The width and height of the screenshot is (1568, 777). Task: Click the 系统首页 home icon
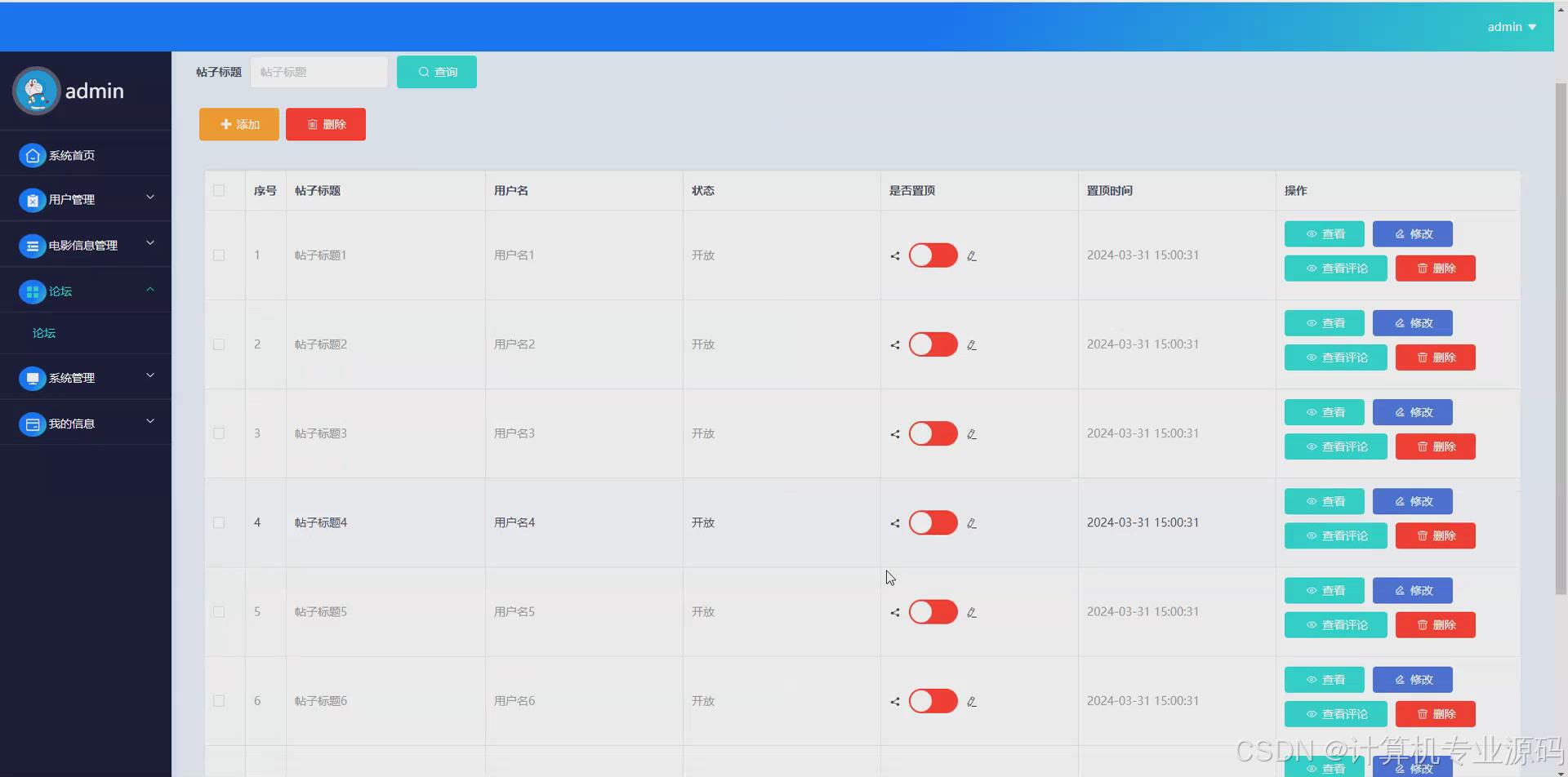click(32, 156)
